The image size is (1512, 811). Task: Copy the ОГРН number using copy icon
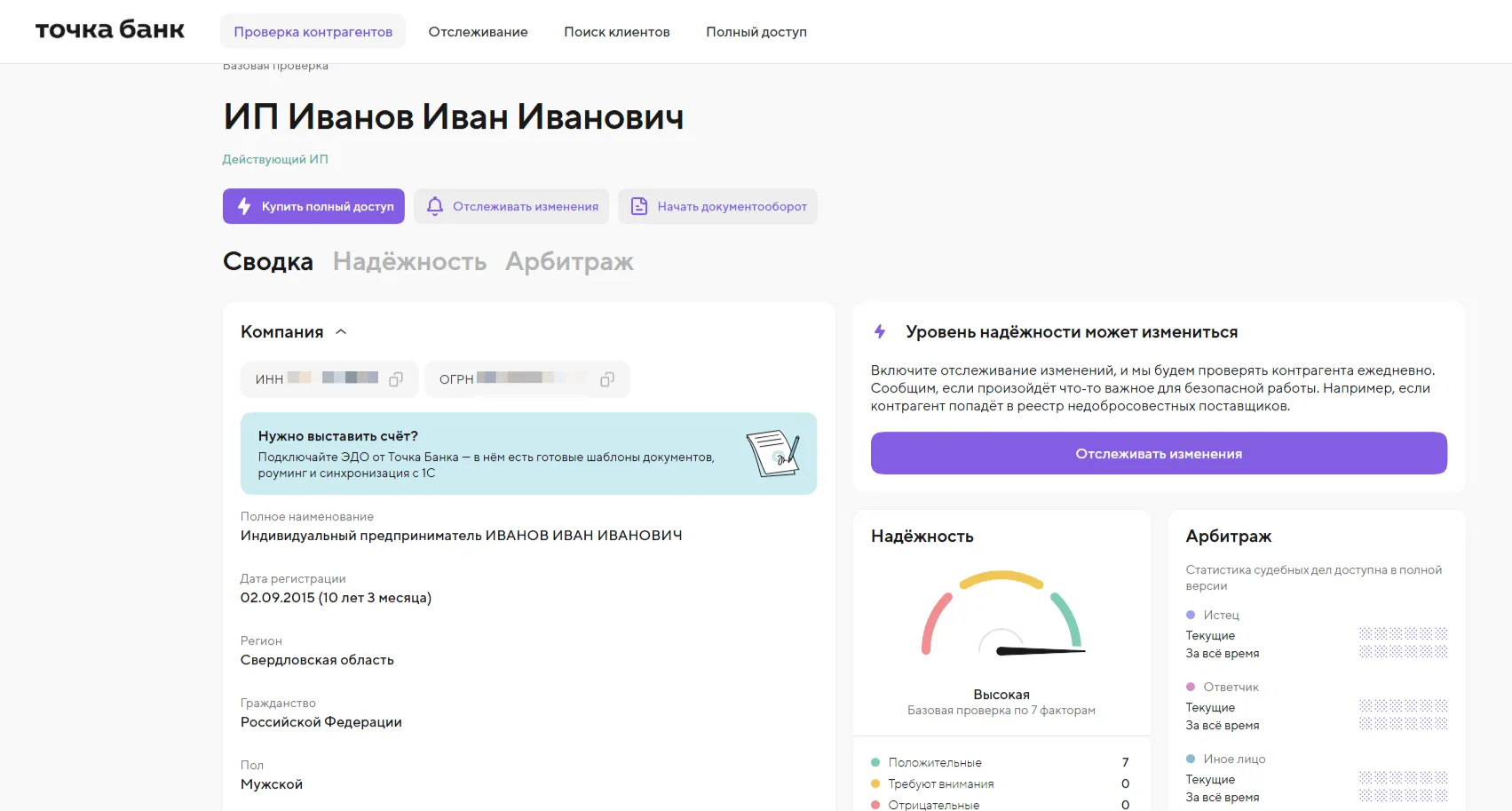coord(607,379)
